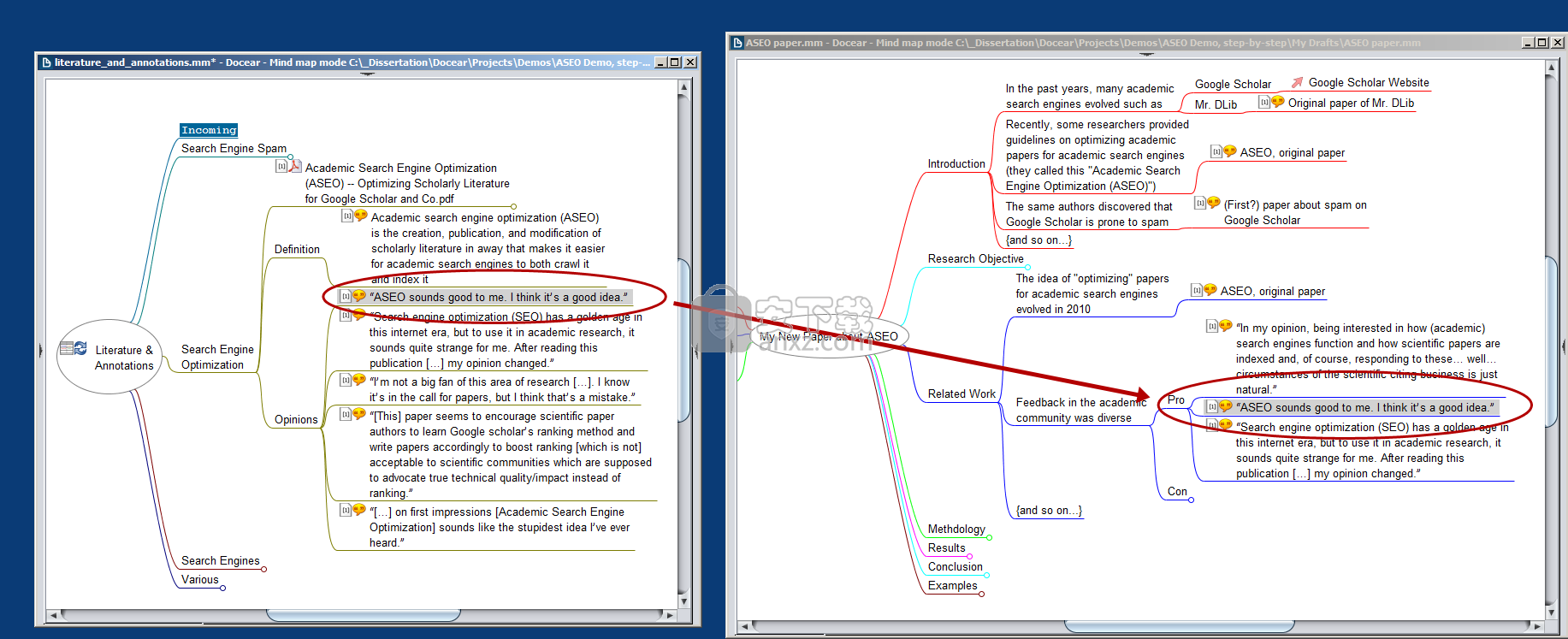Click comment icon of 'ASEO sounds good' in right window
1568x639 pixels.
[x=1225, y=406]
